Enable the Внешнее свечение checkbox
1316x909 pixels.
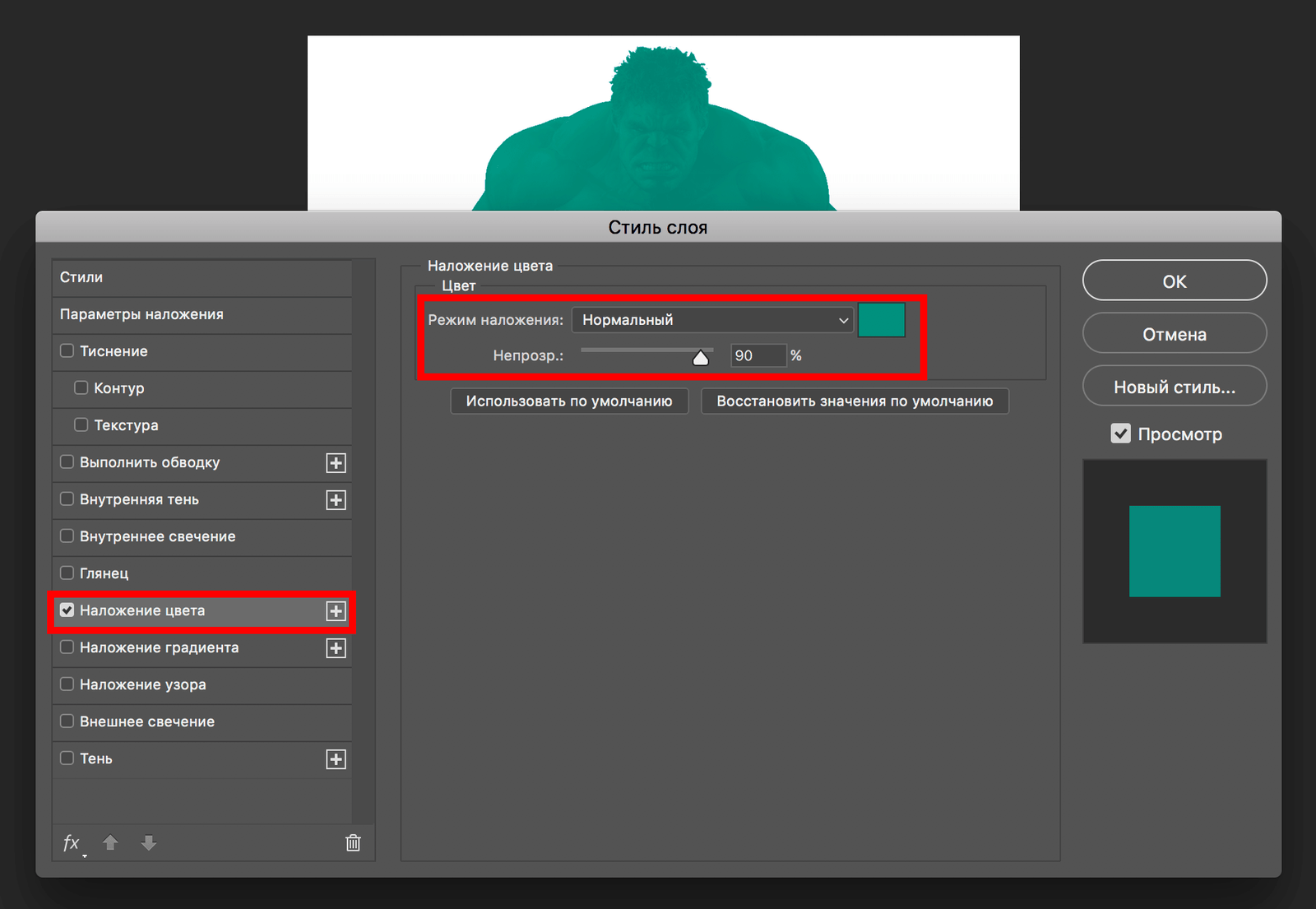tap(67, 721)
